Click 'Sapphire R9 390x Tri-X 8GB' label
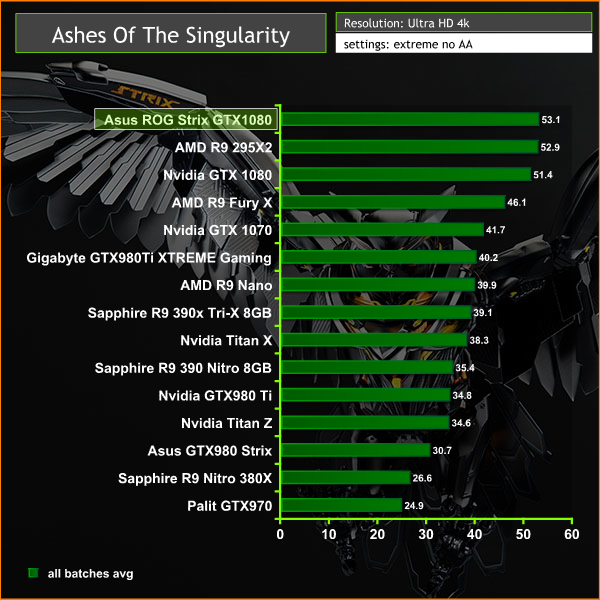 coord(179,313)
